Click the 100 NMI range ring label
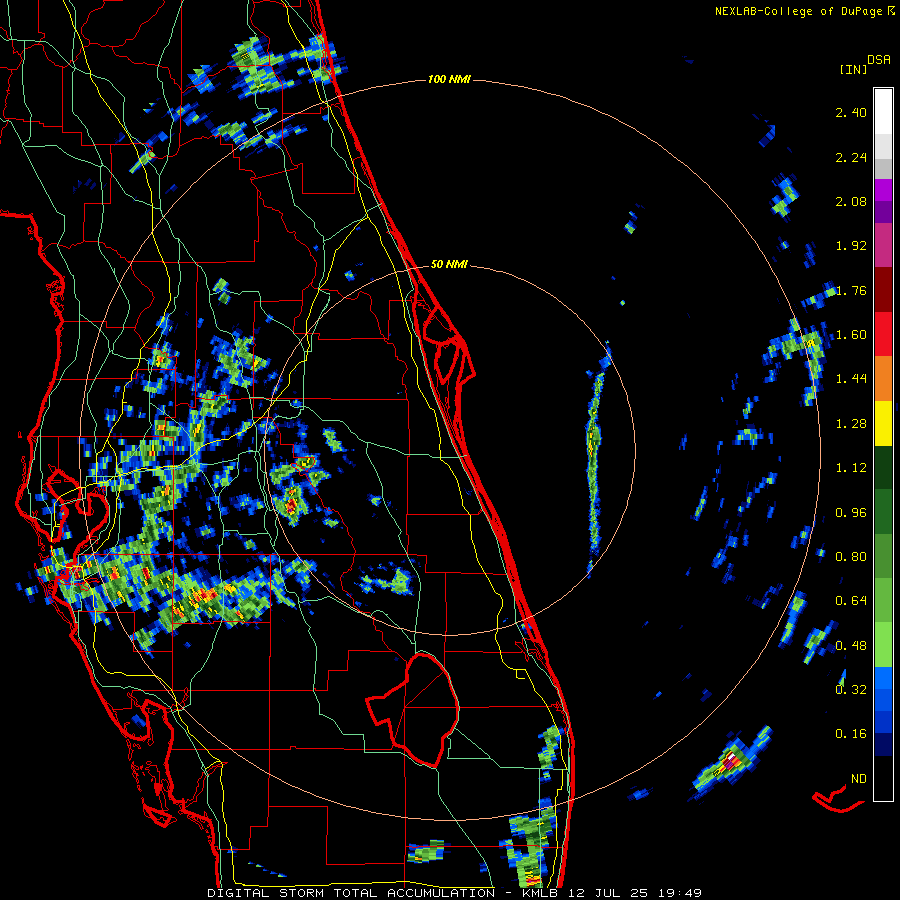Image resolution: width=900 pixels, height=900 pixels. 449,79
